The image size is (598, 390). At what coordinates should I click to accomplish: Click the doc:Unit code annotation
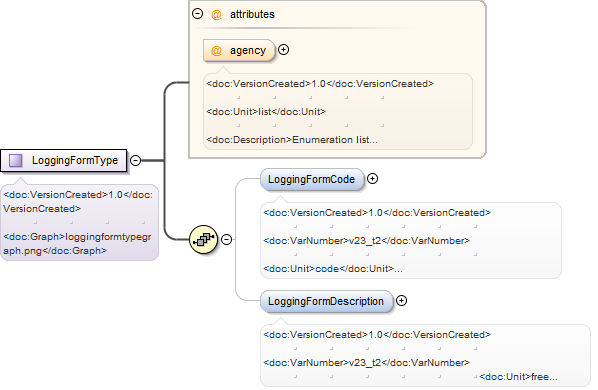coord(333,269)
